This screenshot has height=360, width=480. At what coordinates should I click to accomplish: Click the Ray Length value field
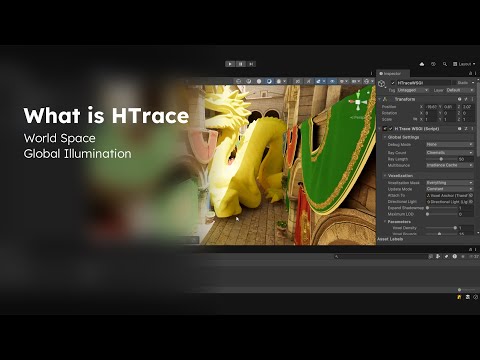[x=466, y=159]
